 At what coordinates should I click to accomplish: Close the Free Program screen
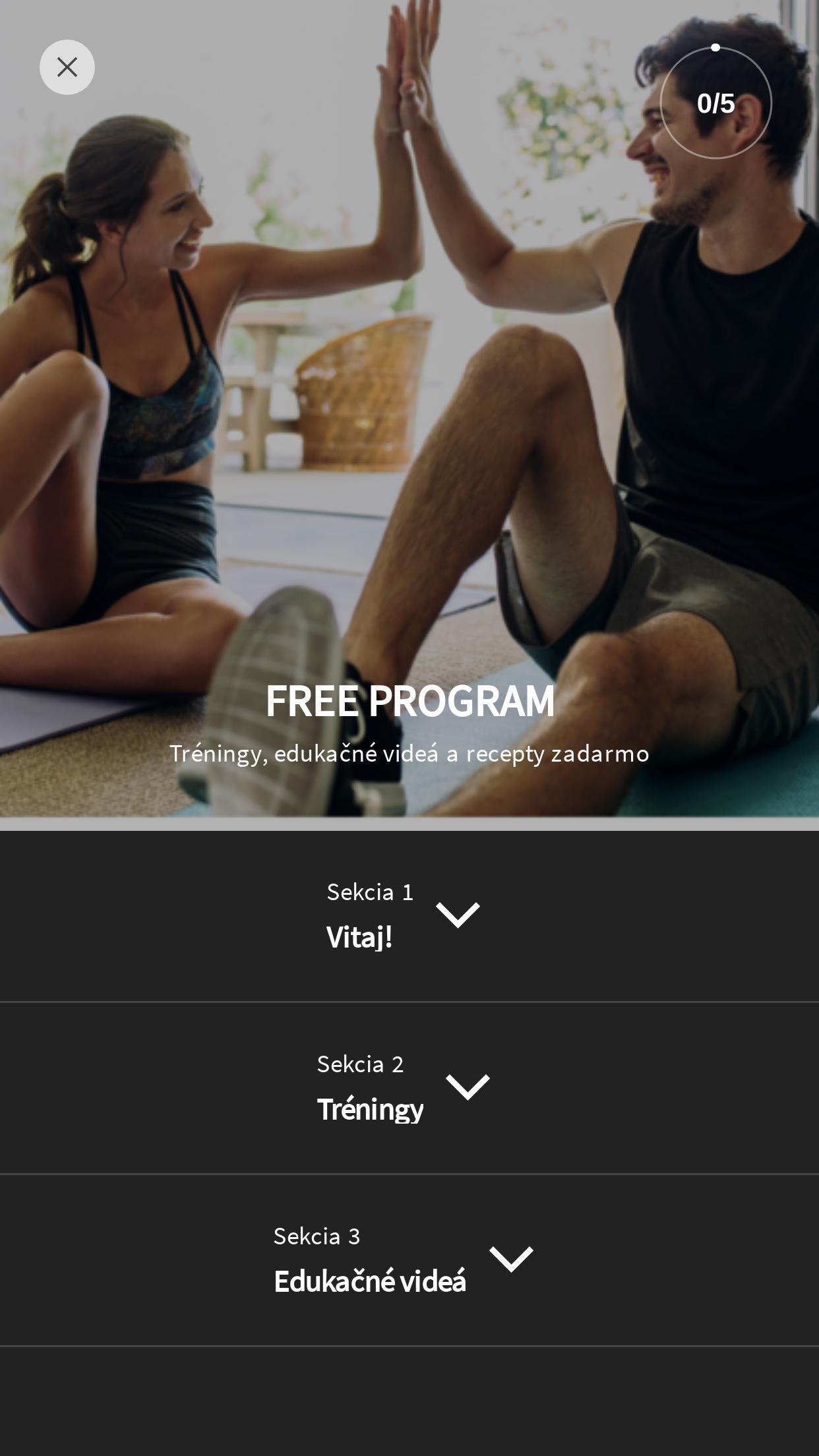point(67,67)
